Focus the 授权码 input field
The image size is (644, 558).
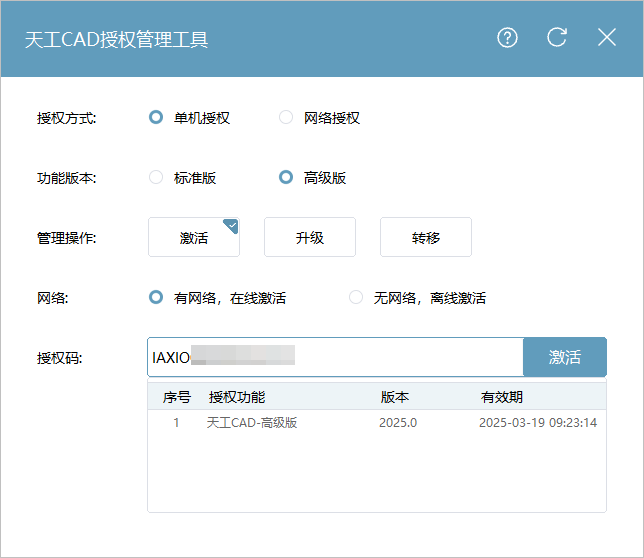pyautogui.click(x=335, y=357)
